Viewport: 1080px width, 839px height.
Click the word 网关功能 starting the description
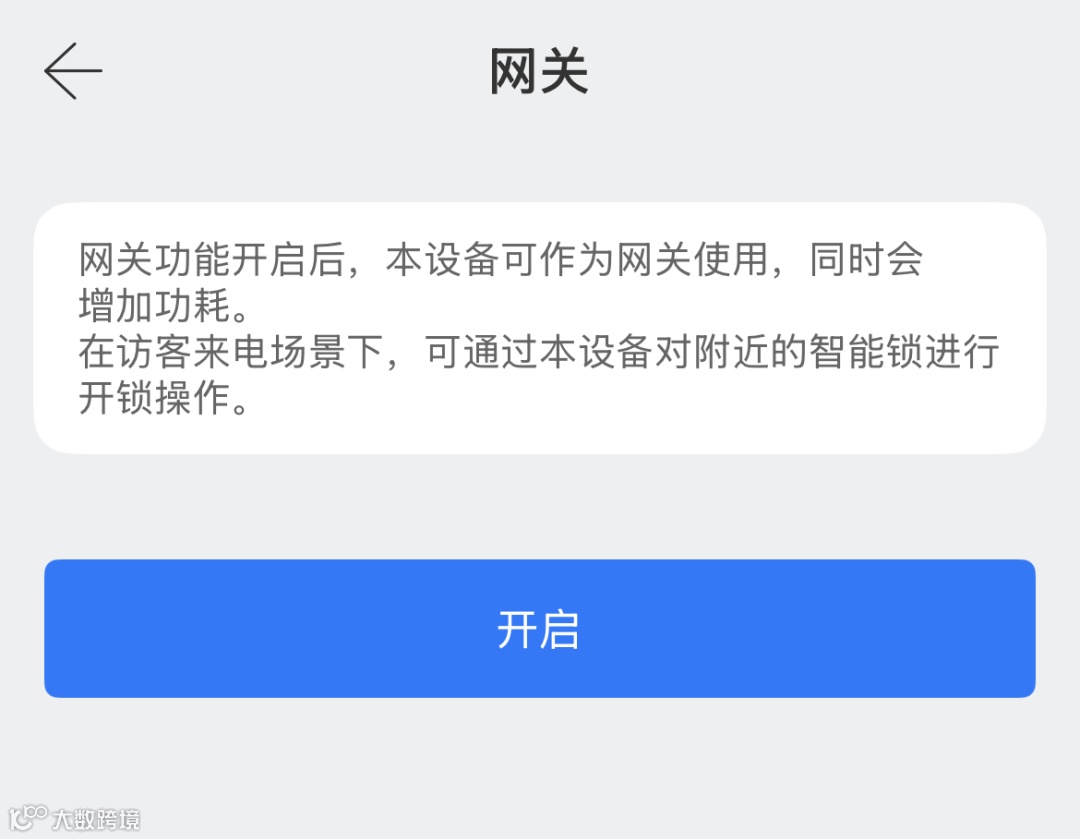coord(155,260)
